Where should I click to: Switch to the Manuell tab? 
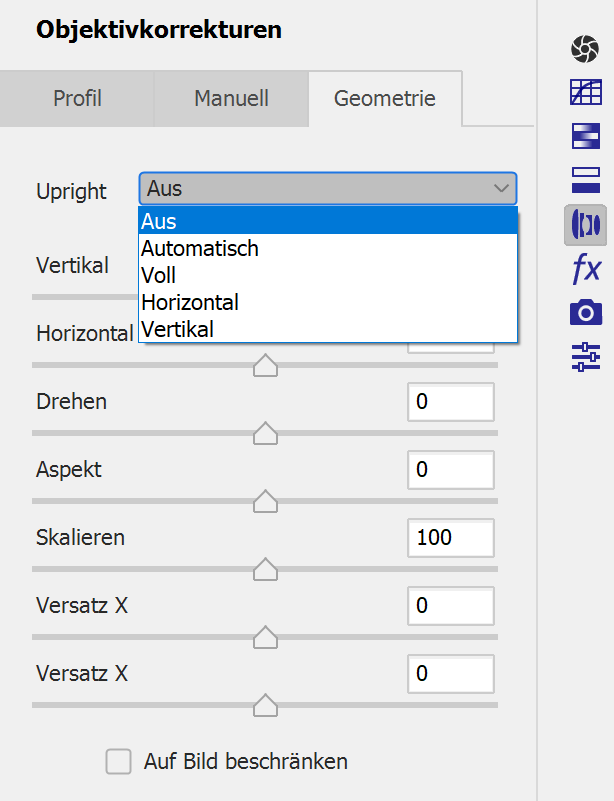tap(231, 99)
